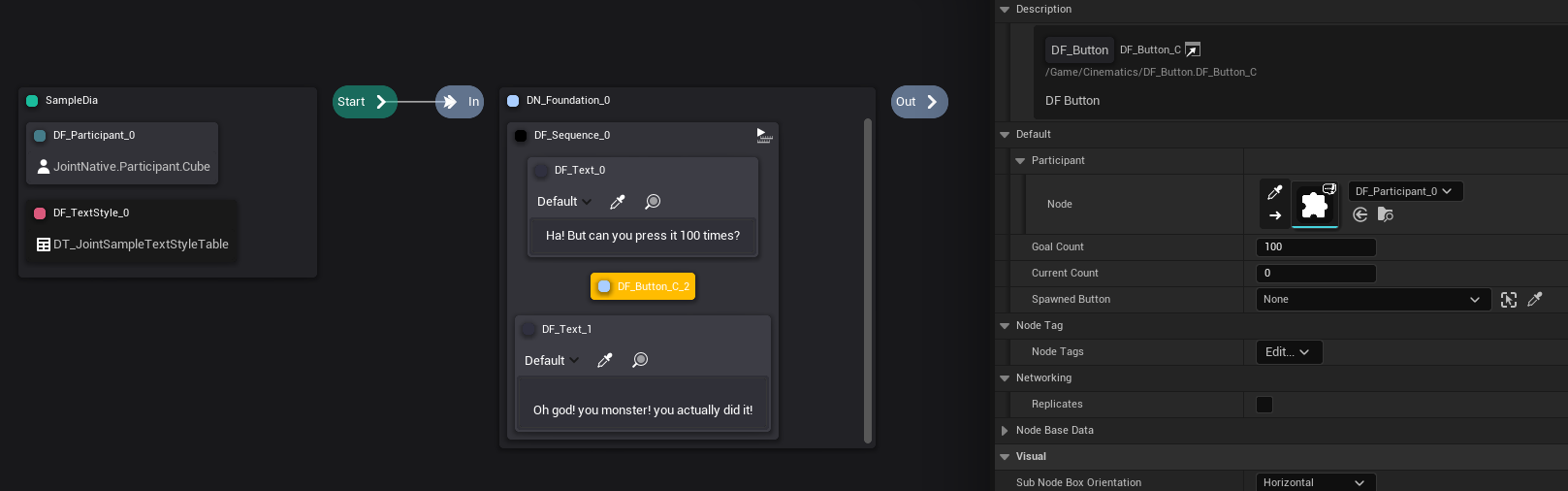
Task: Click the use-selected arrow-circle icon for Participant Node
Action: pyautogui.click(x=1360, y=214)
